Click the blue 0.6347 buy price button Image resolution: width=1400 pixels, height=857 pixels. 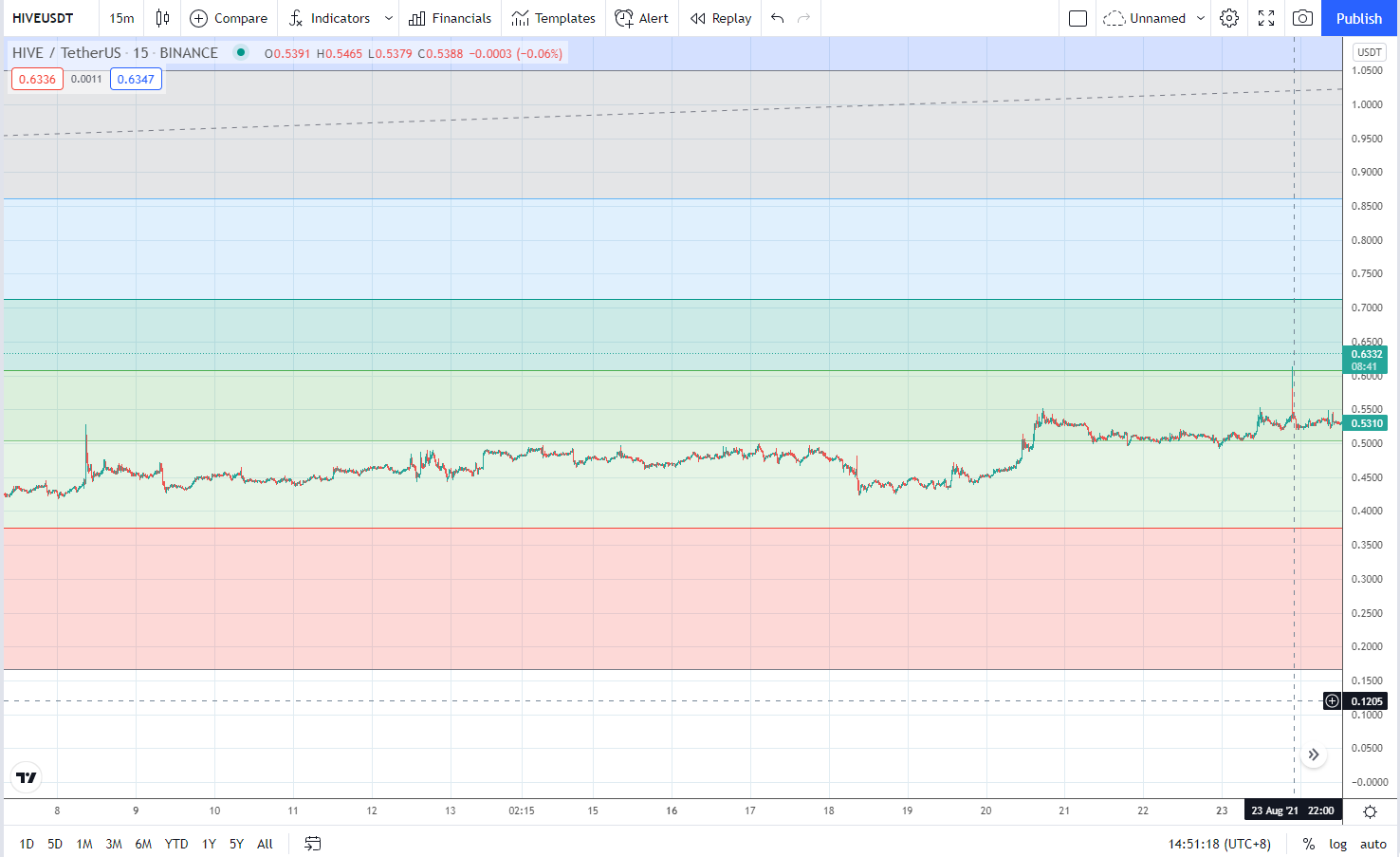(x=136, y=79)
